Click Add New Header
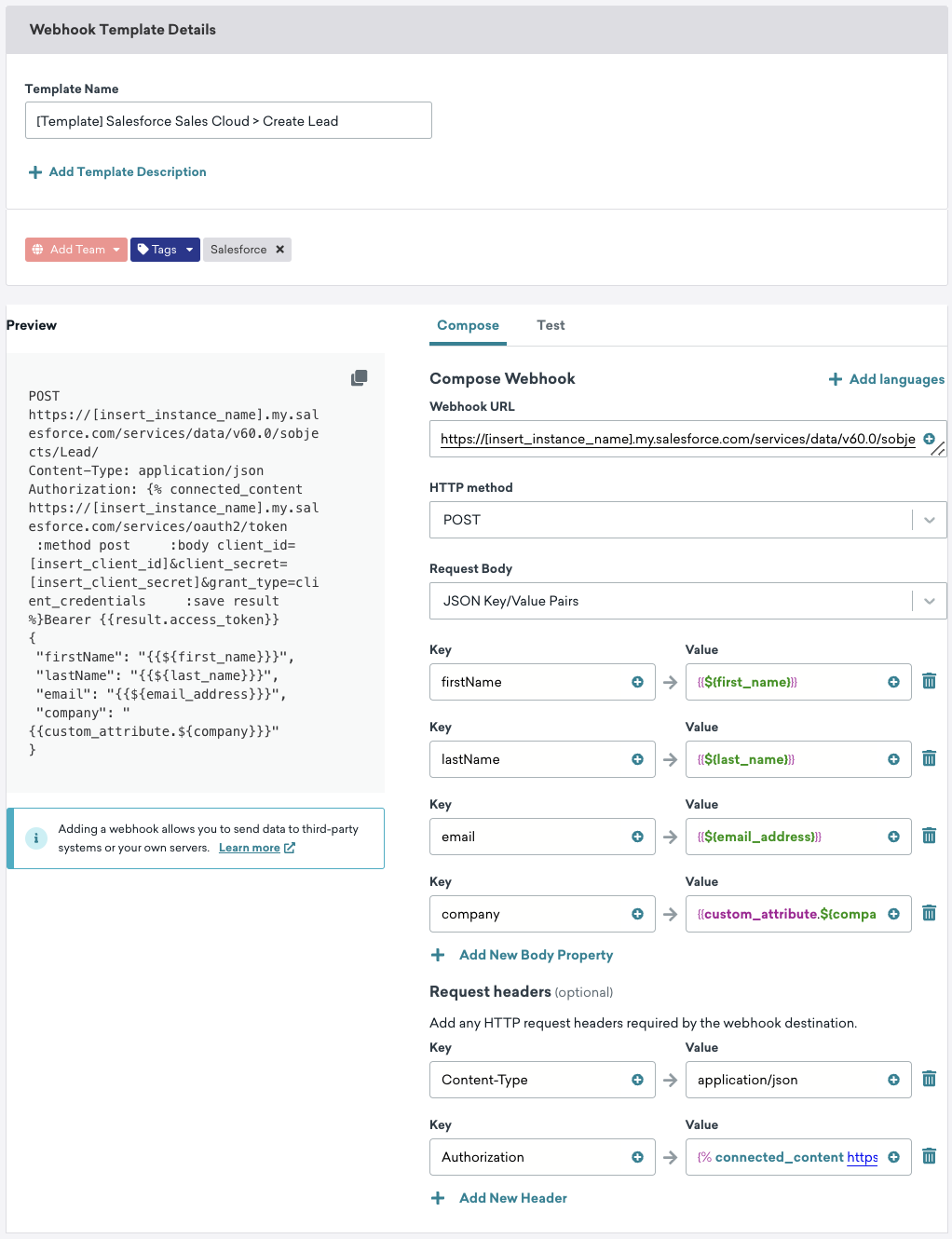The height and width of the screenshot is (1239, 952). (499, 1198)
